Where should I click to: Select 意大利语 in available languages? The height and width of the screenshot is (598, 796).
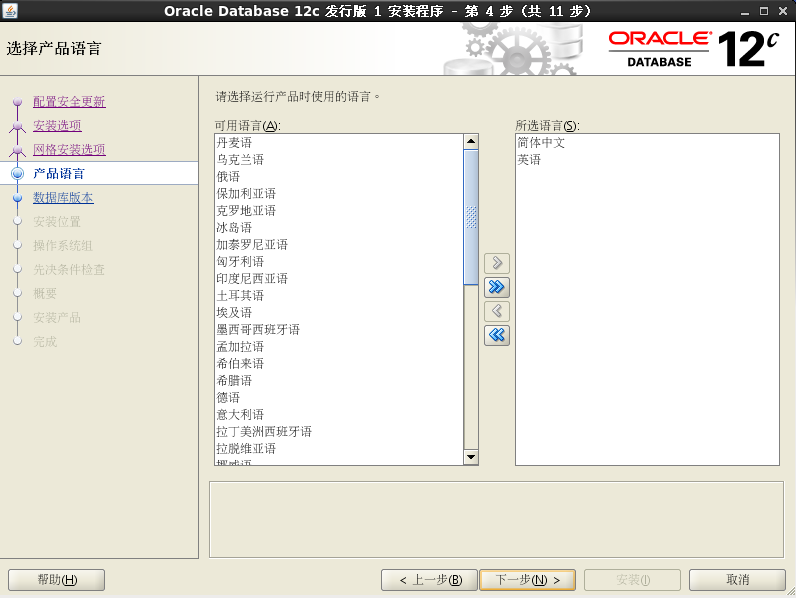pyautogui.click(x=339, y=415)
